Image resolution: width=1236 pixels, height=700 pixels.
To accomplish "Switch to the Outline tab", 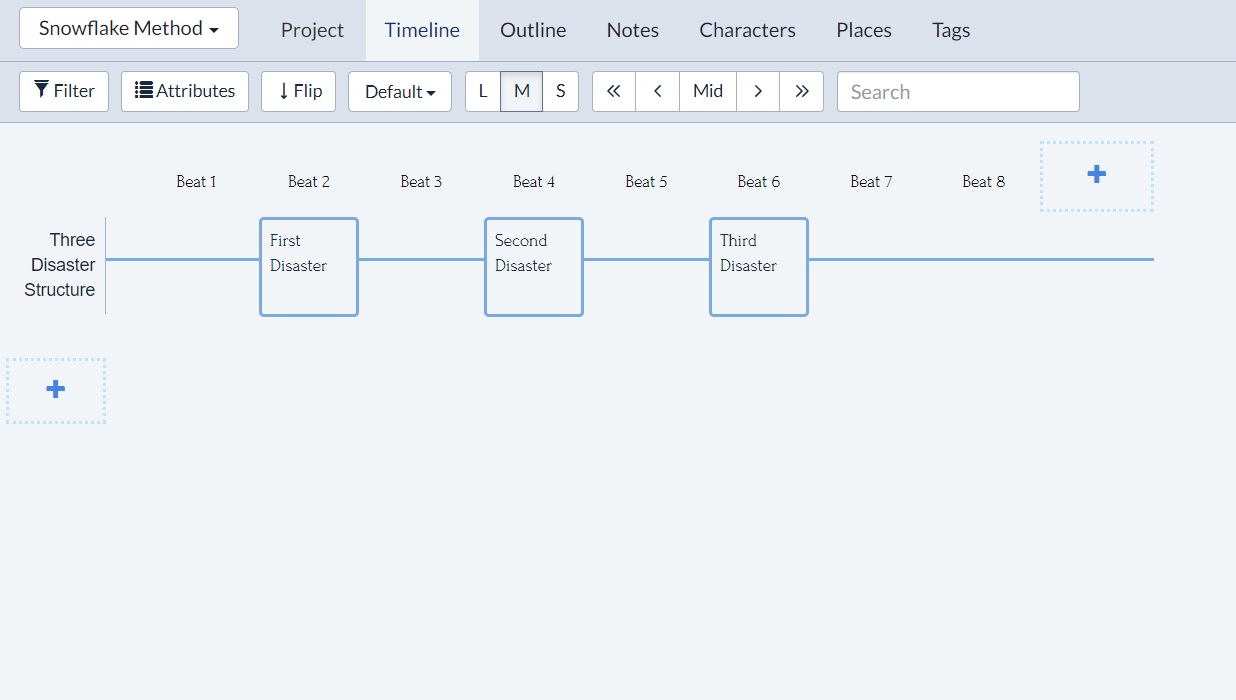I will pos(532,30).
